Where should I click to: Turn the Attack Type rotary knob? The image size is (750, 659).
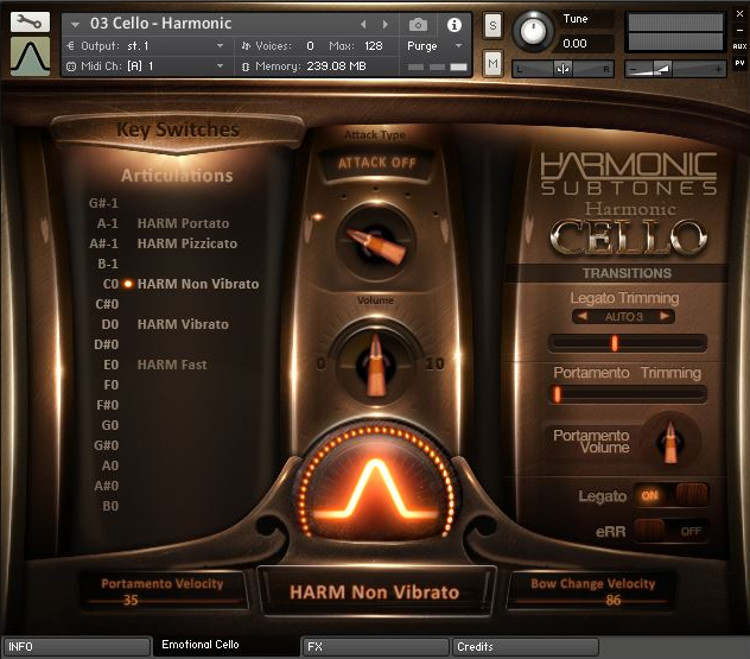click(375, 242)
